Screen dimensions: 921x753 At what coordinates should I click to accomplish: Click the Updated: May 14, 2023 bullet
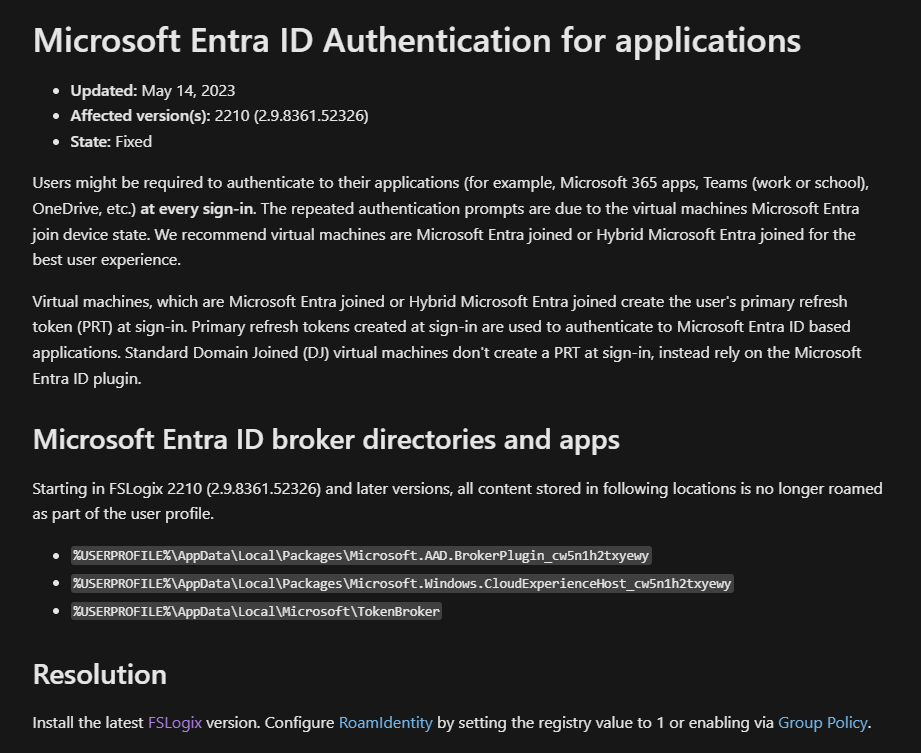coord(153,90)
